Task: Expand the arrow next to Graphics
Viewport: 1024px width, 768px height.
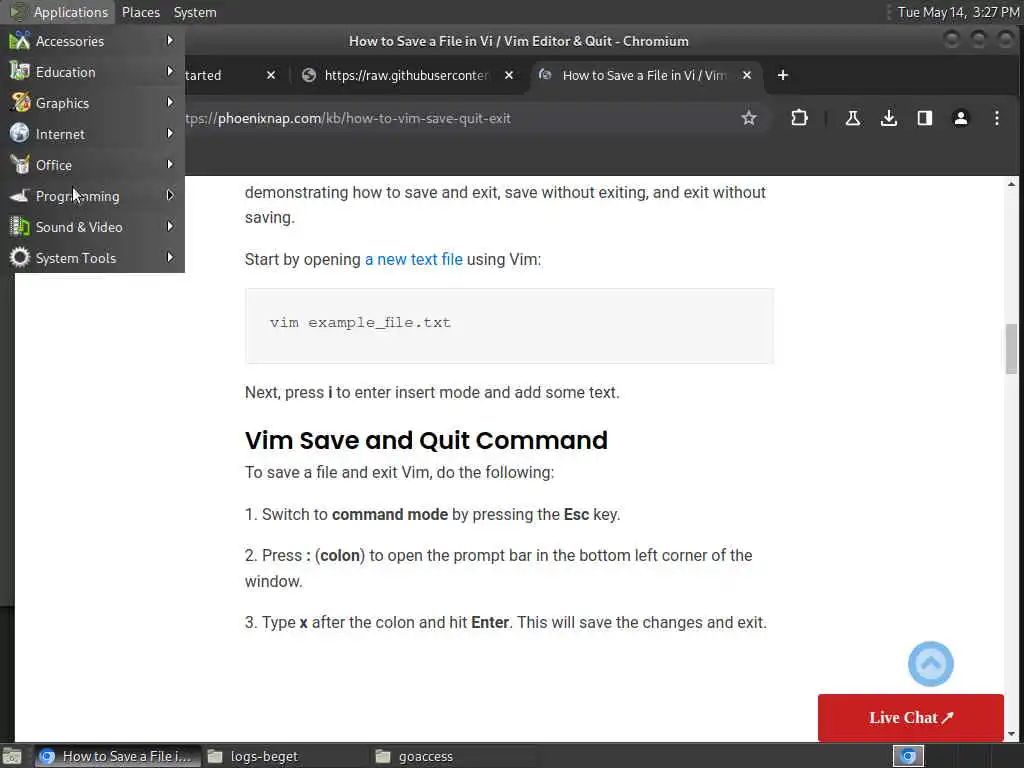Action: point(170,103)
